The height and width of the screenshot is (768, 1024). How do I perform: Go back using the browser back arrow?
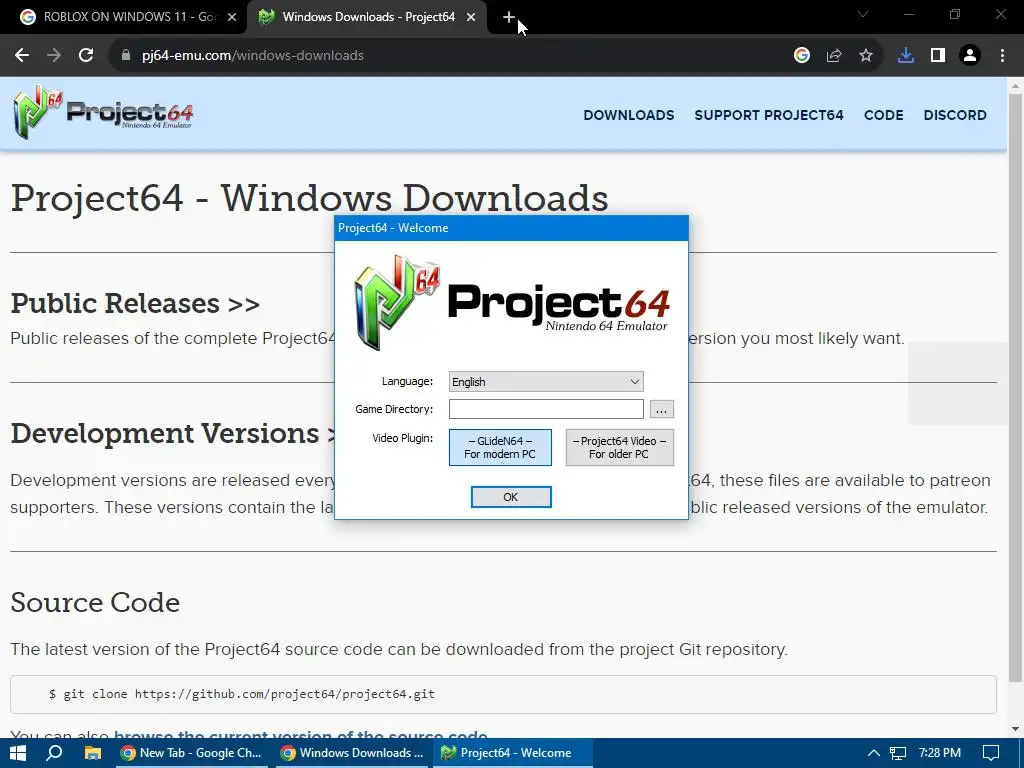pos(22,56)
